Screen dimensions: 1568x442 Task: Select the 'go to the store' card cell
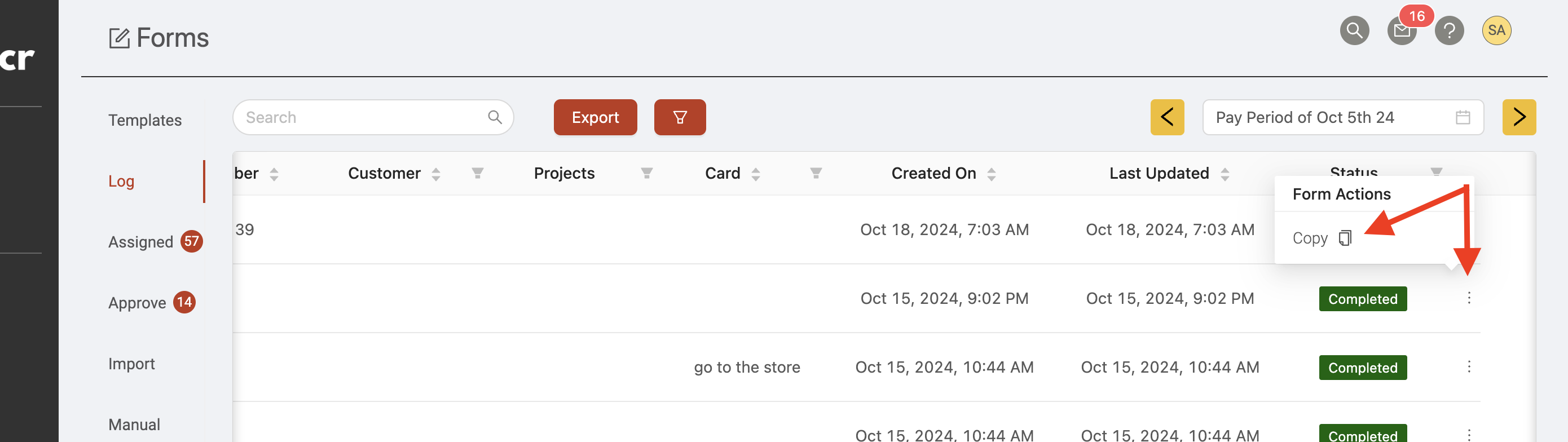747,367
